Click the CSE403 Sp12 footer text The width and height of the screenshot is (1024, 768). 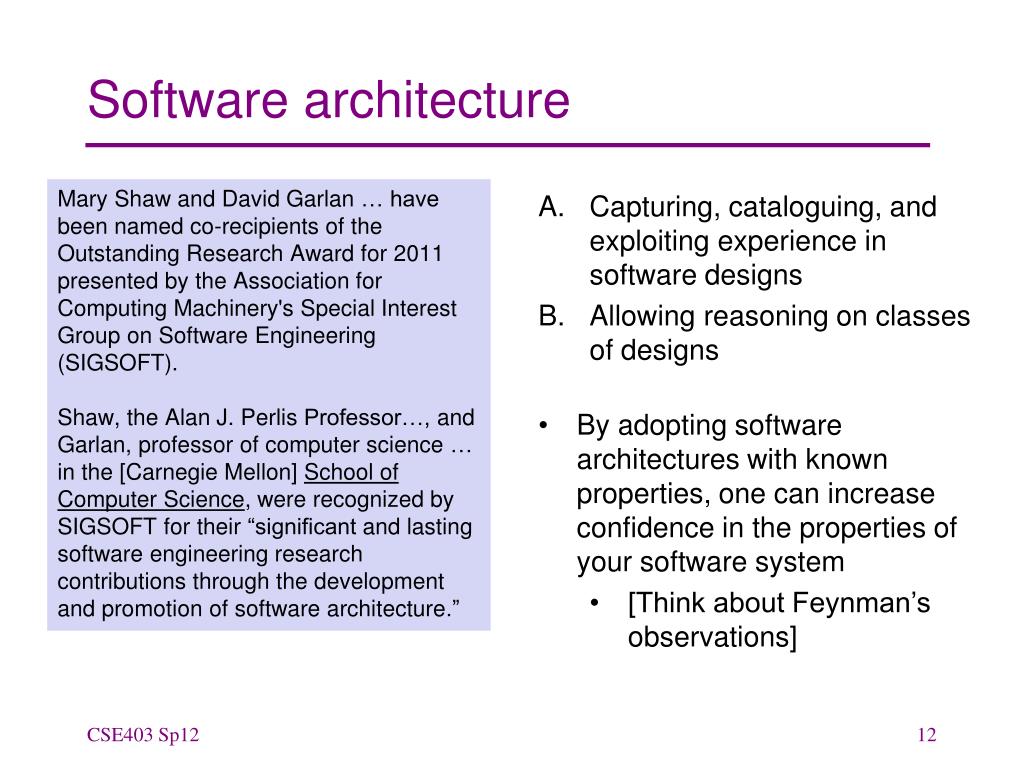(143, 735)
